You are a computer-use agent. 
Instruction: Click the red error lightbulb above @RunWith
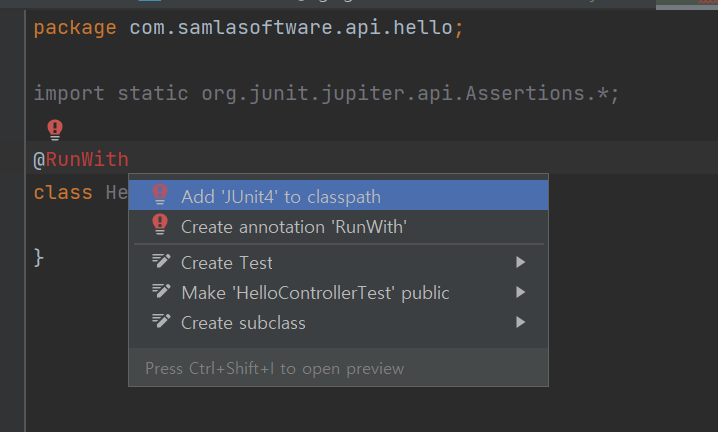point(55,130)
